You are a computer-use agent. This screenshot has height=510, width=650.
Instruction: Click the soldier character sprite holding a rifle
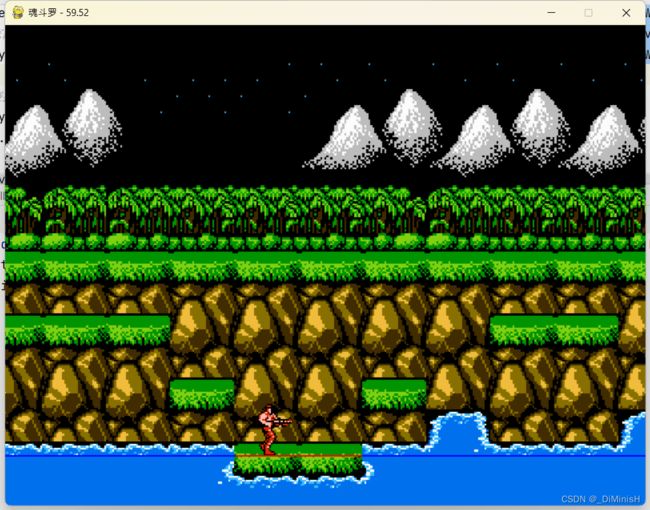(274, 430)
